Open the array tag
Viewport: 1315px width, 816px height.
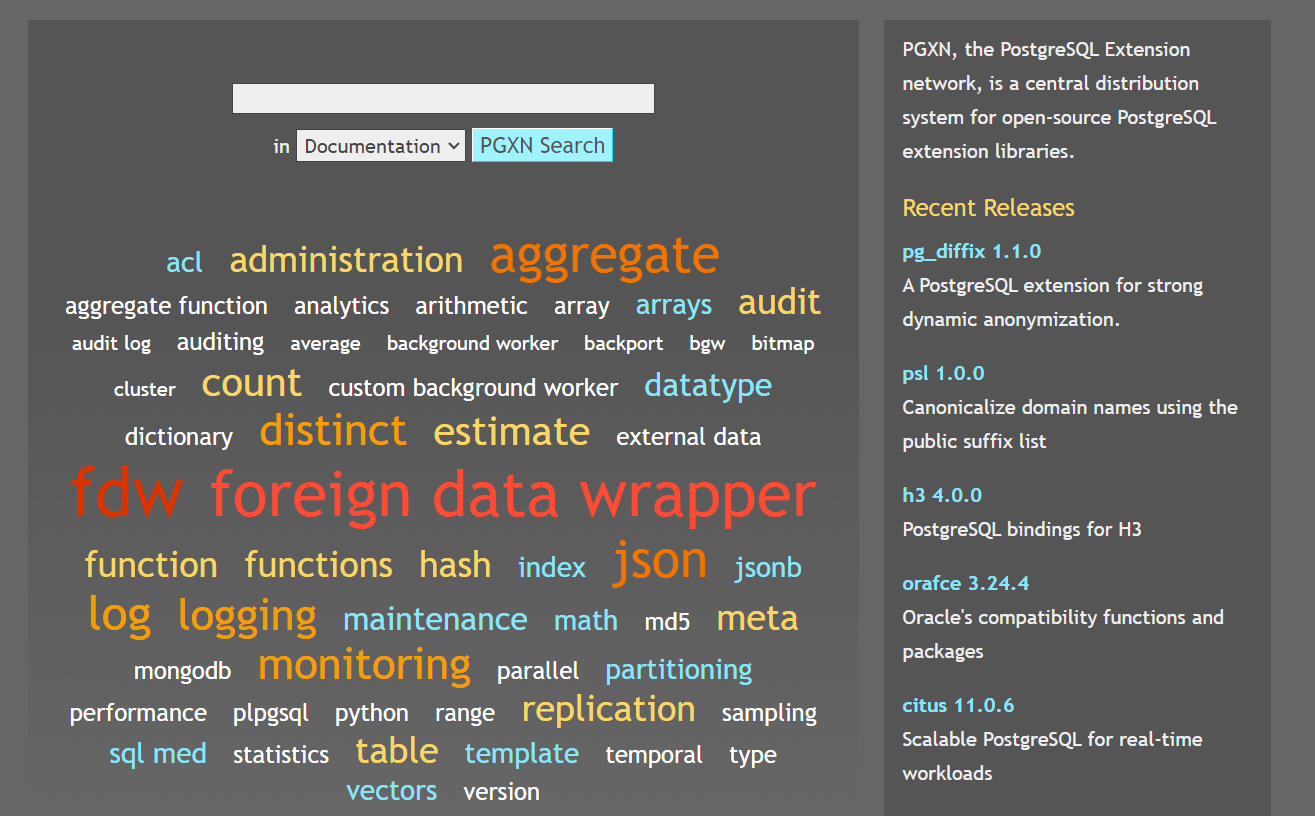pos(581,306)
